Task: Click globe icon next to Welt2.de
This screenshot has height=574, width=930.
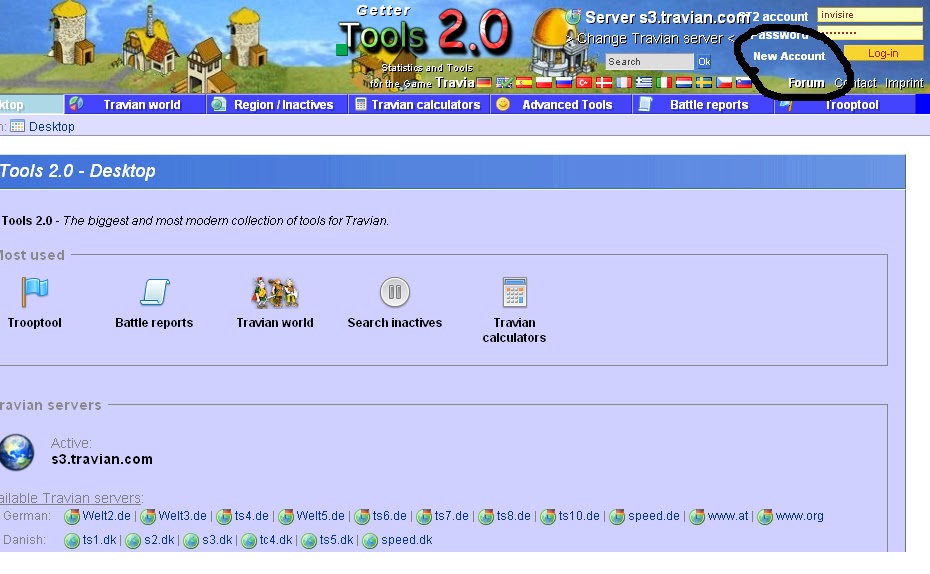Action: 72,516
